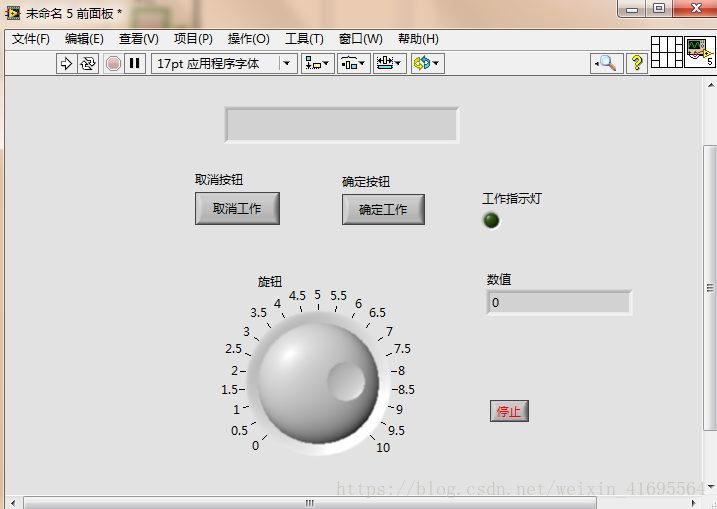Click the 确定工作 button
This screenshot has height=509, width=717.
[383, 209]
